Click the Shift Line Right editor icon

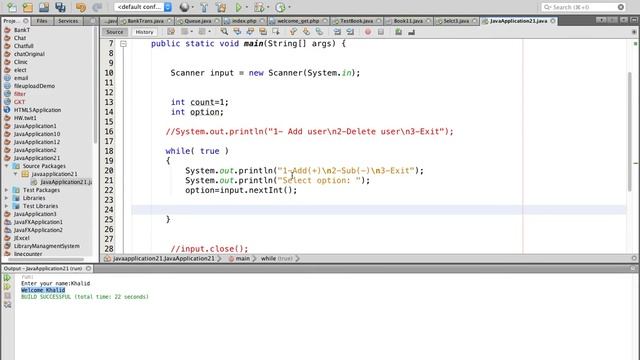(350, 32)
